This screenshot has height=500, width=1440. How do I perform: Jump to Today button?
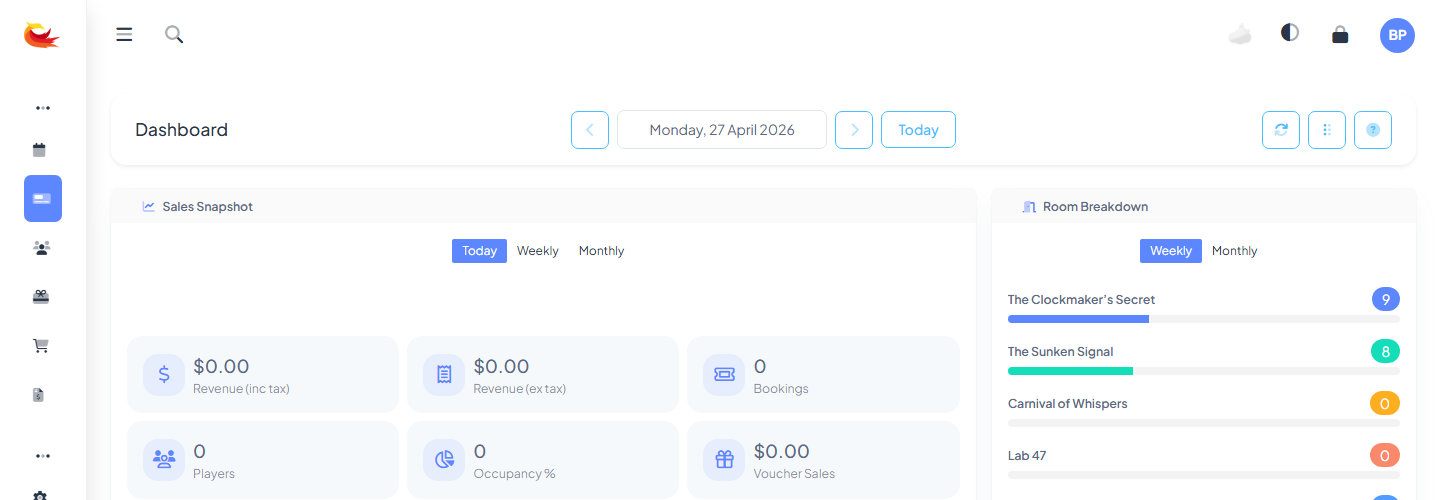tap(918, 130)
